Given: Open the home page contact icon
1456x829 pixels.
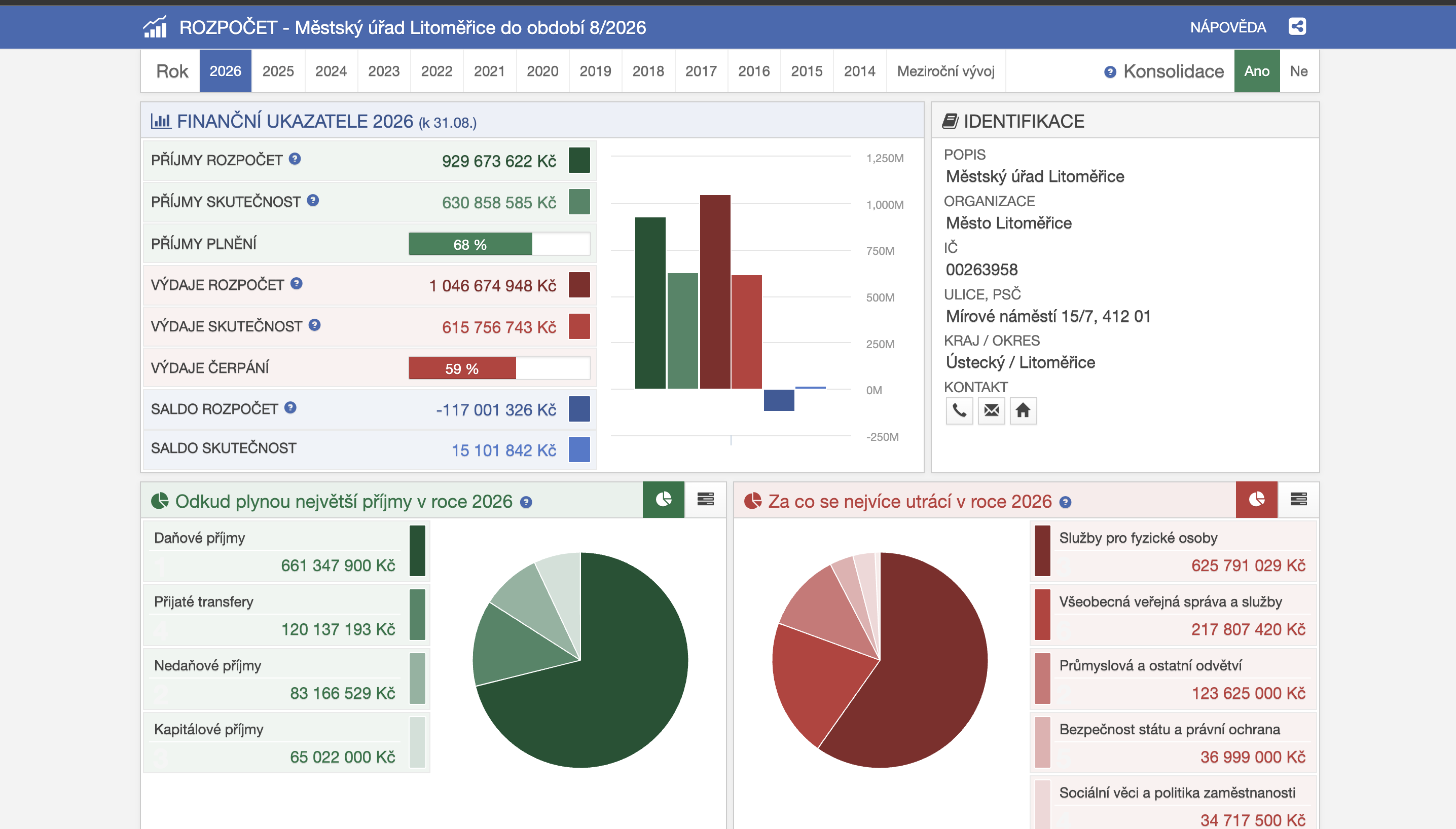Looking at the screenshot, I should pyautogui.click(x=1023, y=410).
